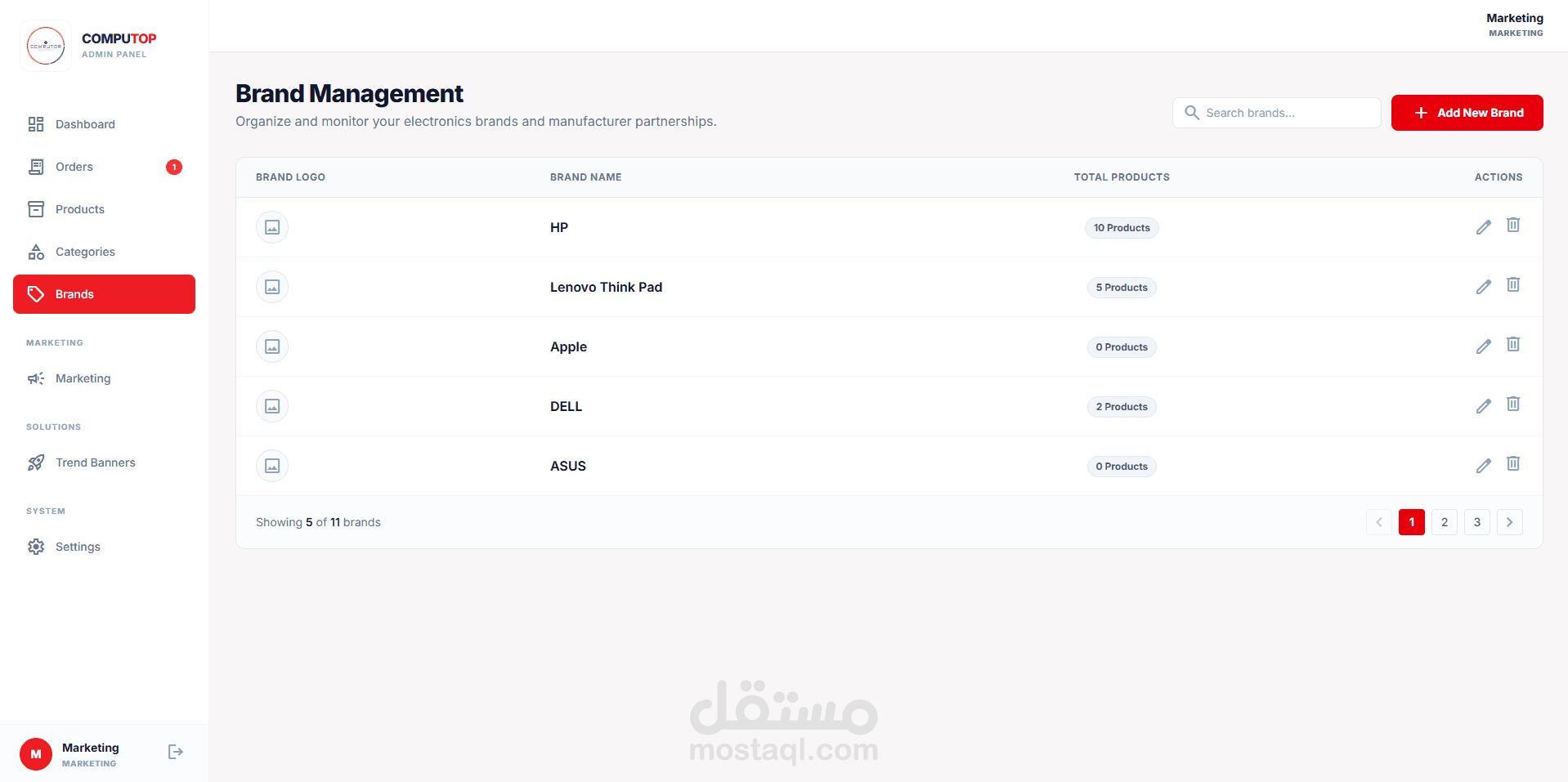The height and width of the screenshot is (782, 1568).
Task: Click the red M avatar circle
Action: [36, 754]
